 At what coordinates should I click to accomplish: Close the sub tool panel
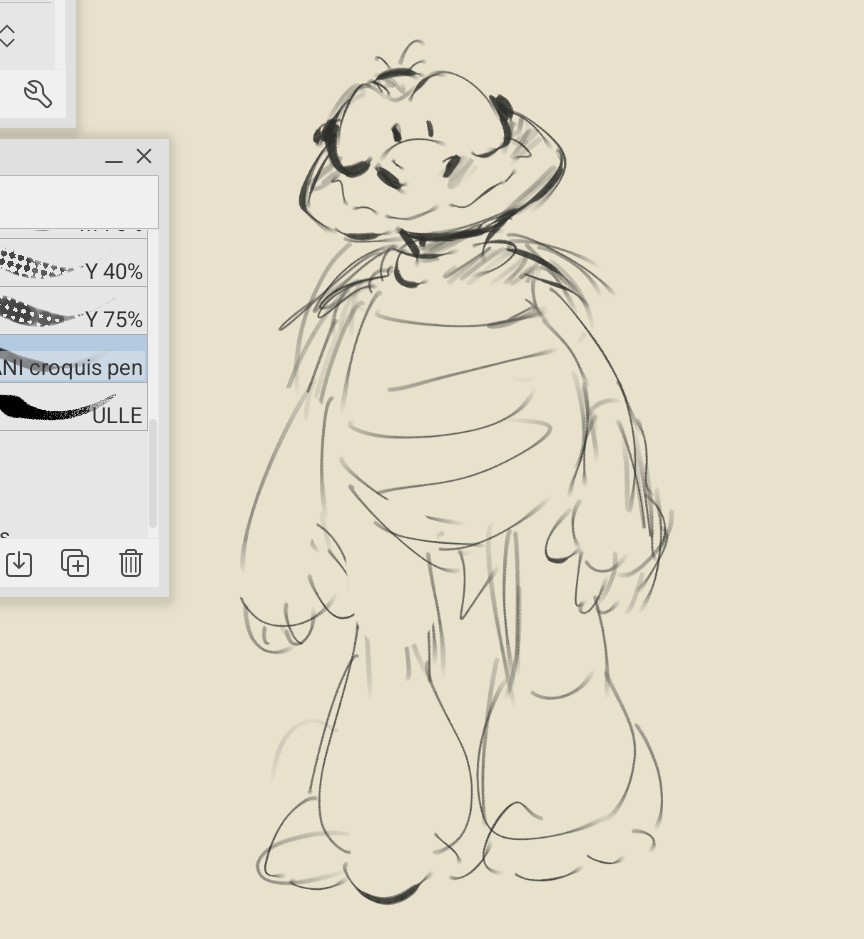tap(144, 157)
